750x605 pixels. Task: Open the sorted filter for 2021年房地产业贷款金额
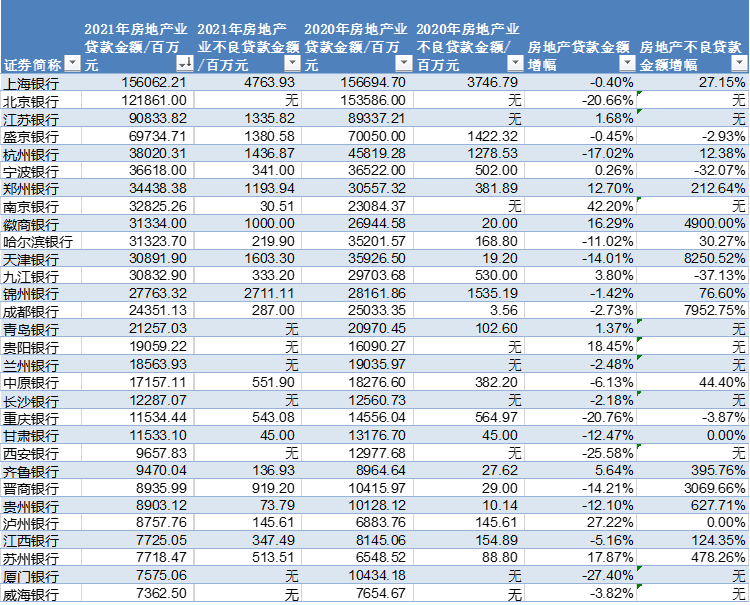(185, 63)
